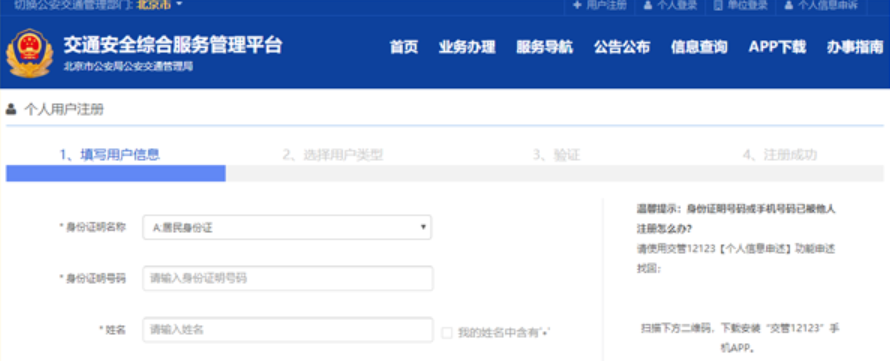The height and width of the screenshot is (361, 890).
Task: Click the building icon beside 单位登录
Action: coord(719,5)
